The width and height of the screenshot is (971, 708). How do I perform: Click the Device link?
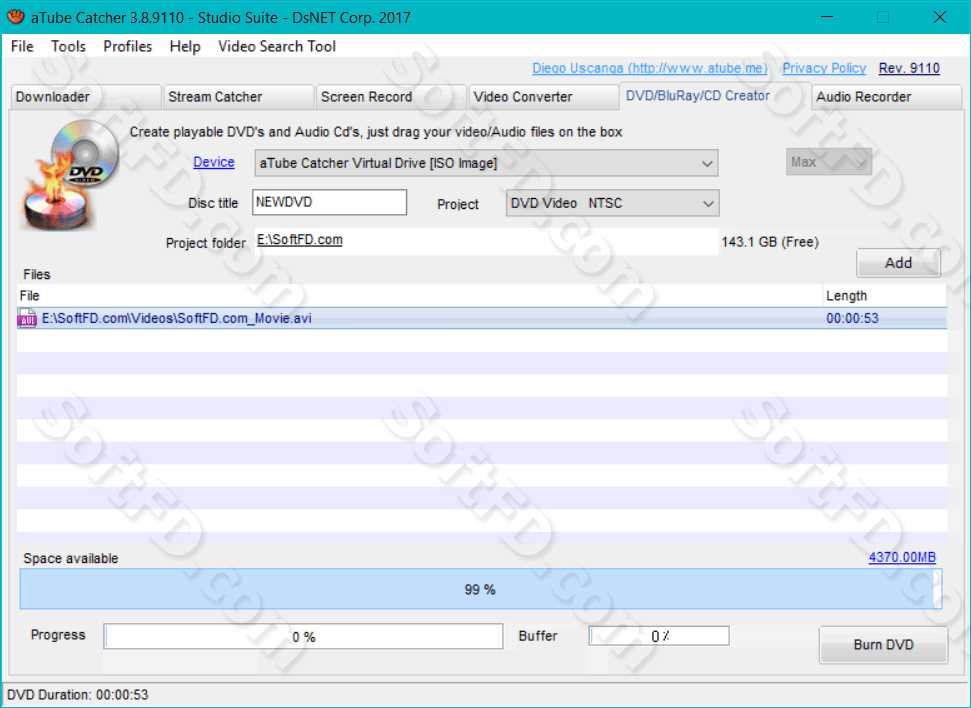[x=214, y=162]
